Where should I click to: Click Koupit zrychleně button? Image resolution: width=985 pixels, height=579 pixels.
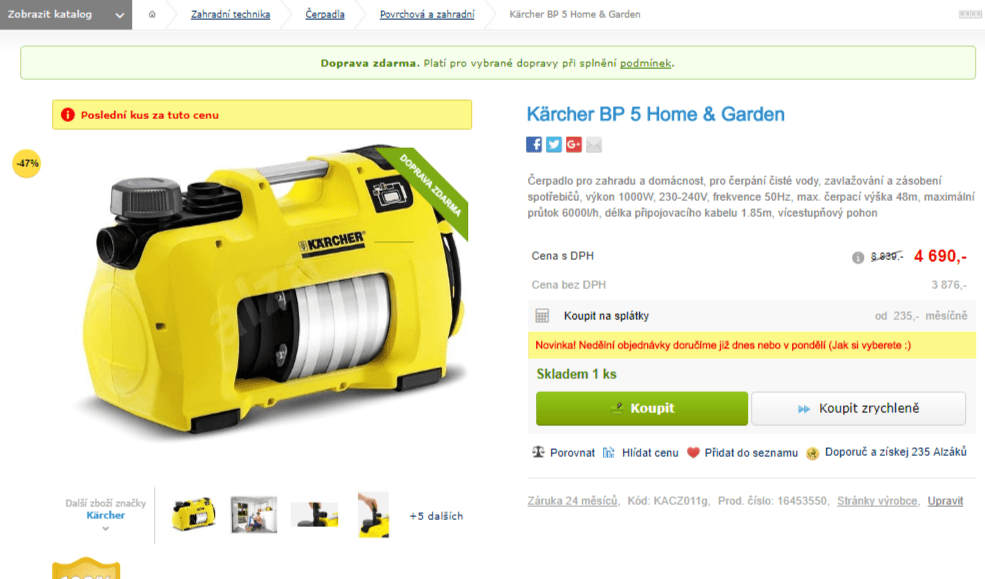[858, 408]
